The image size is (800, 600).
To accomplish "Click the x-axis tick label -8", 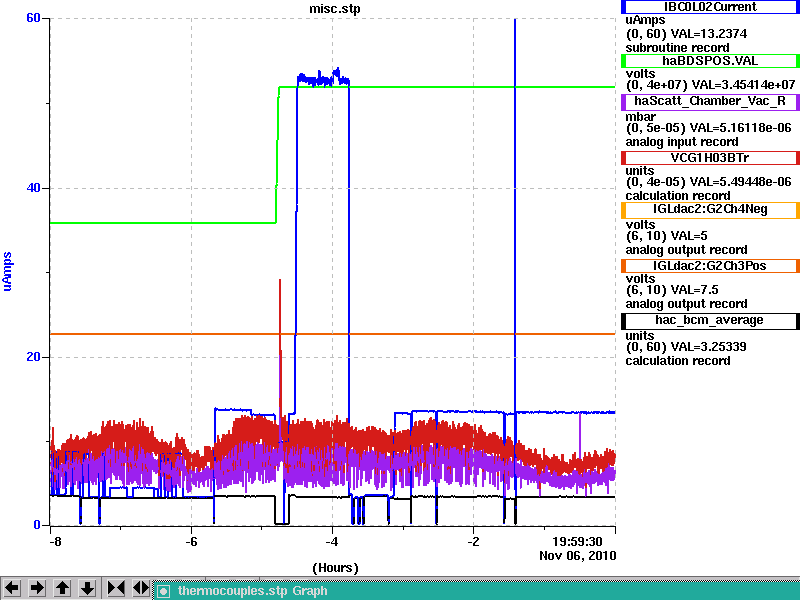I will point(55,541).
